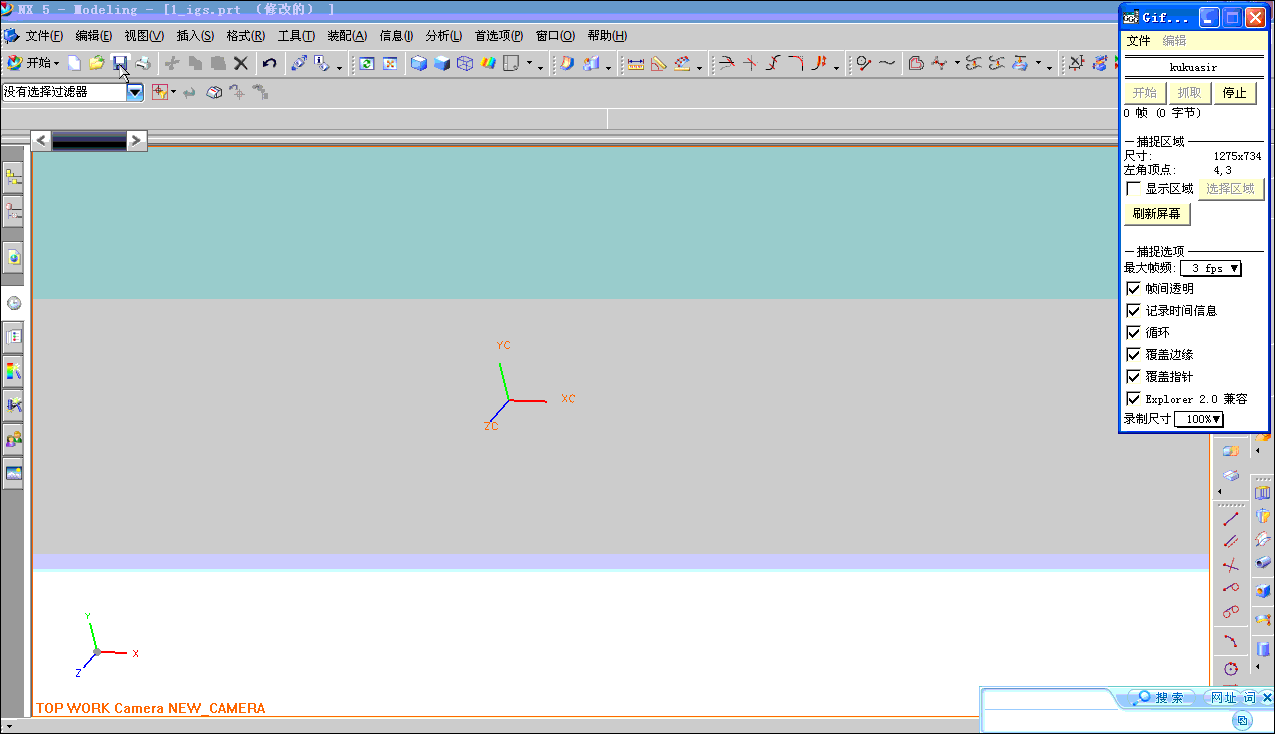Image resolution: width=1275 pixels, height=734 pixels.
Task: Toggle the 记录时间信息 checkbox
Action: click(1133, 310)
